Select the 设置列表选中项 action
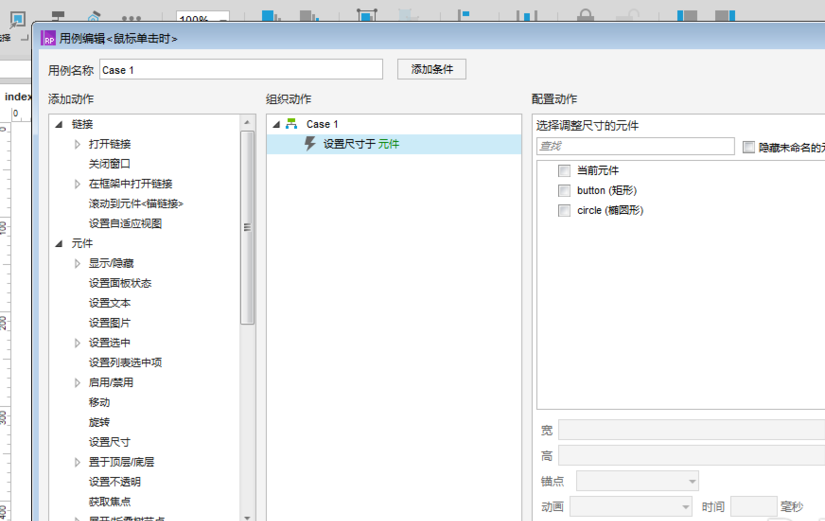 tap(125, 363)
